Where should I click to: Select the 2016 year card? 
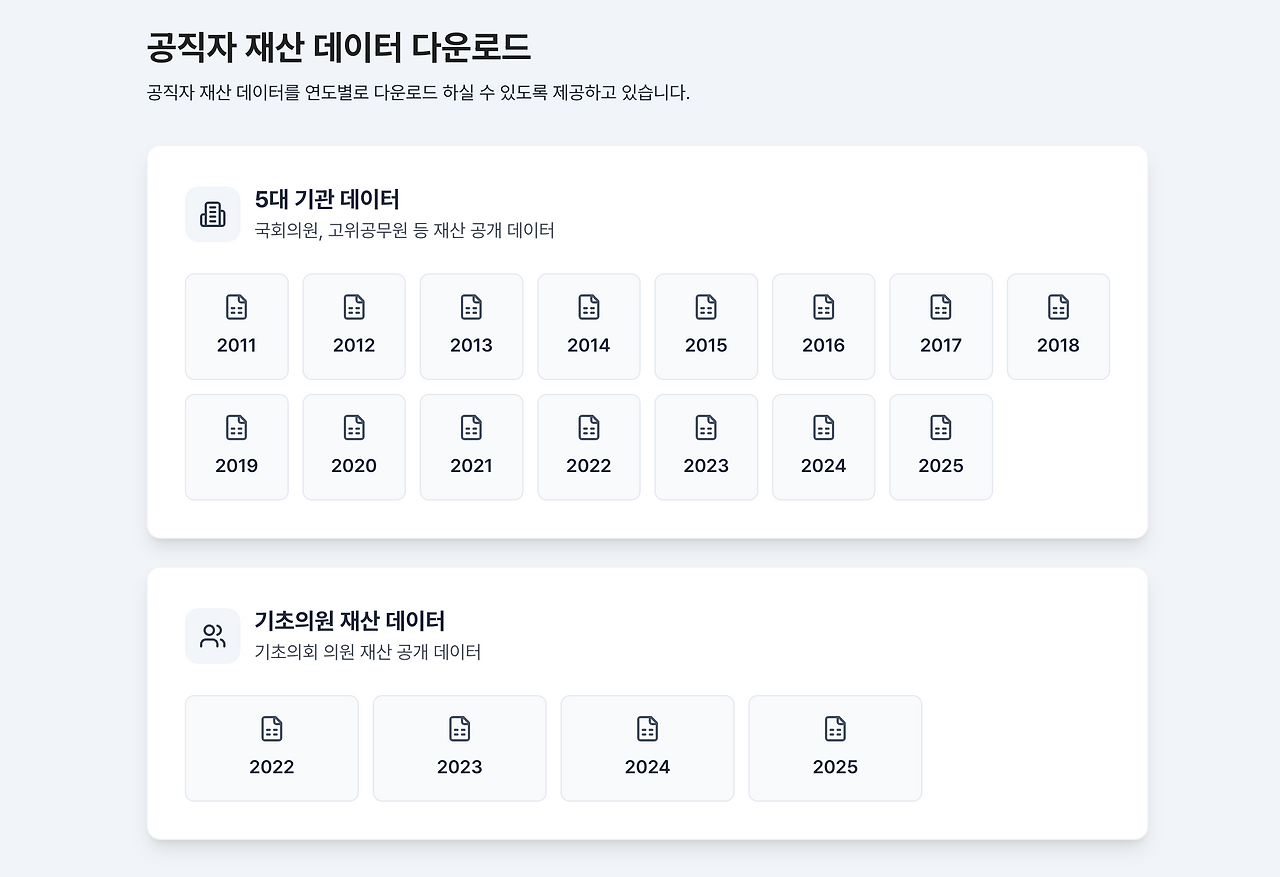[823, 326]
